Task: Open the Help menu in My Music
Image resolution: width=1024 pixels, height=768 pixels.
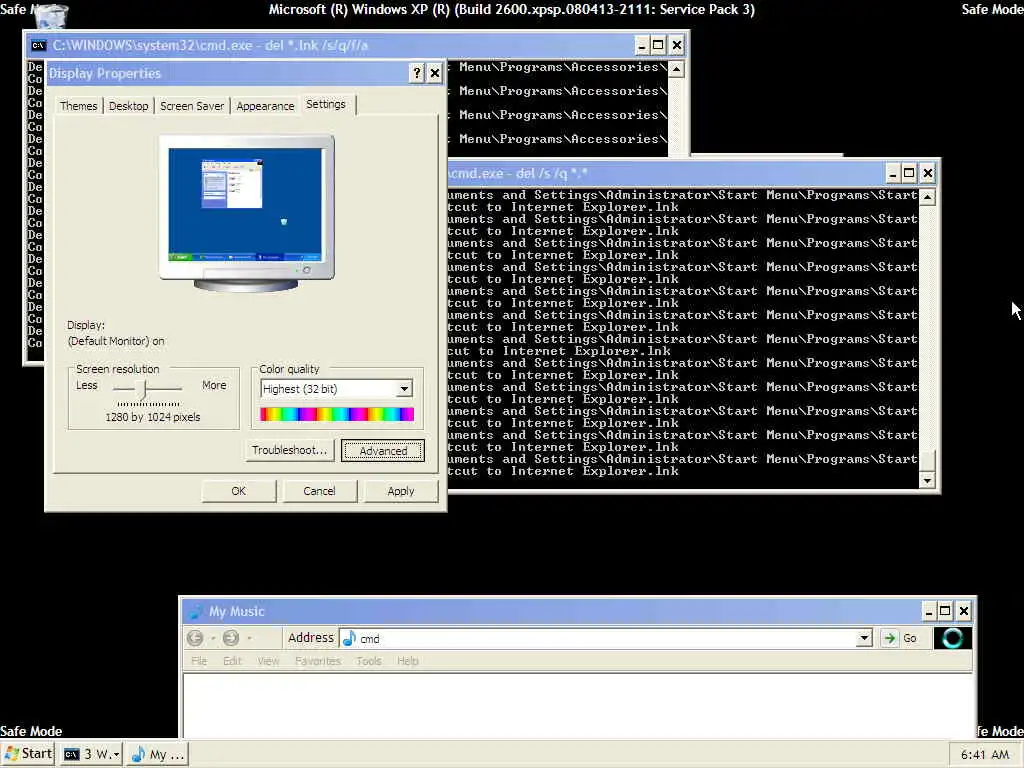Action: point(408,661)
